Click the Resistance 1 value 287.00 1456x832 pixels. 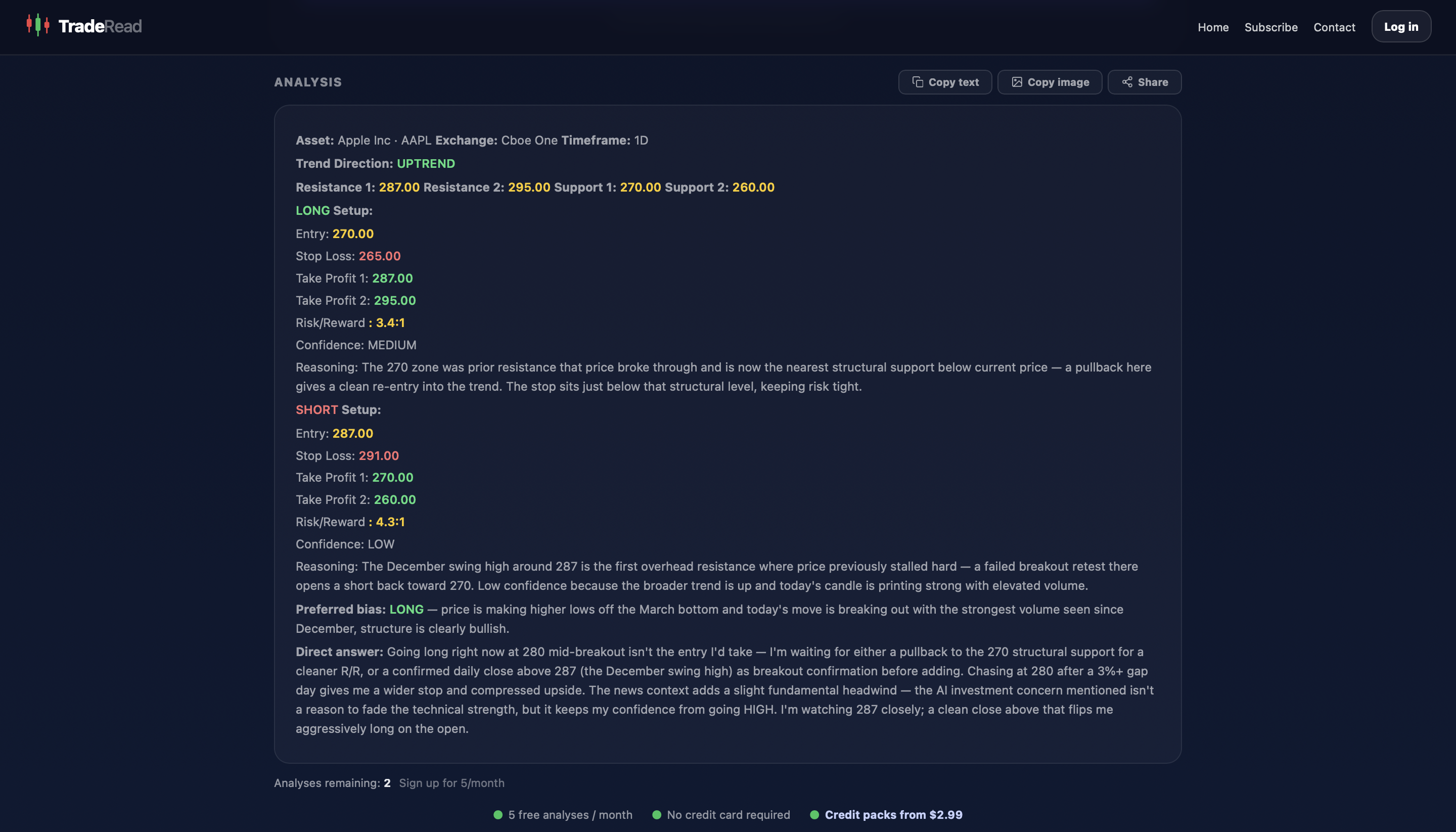click(399, 187)
